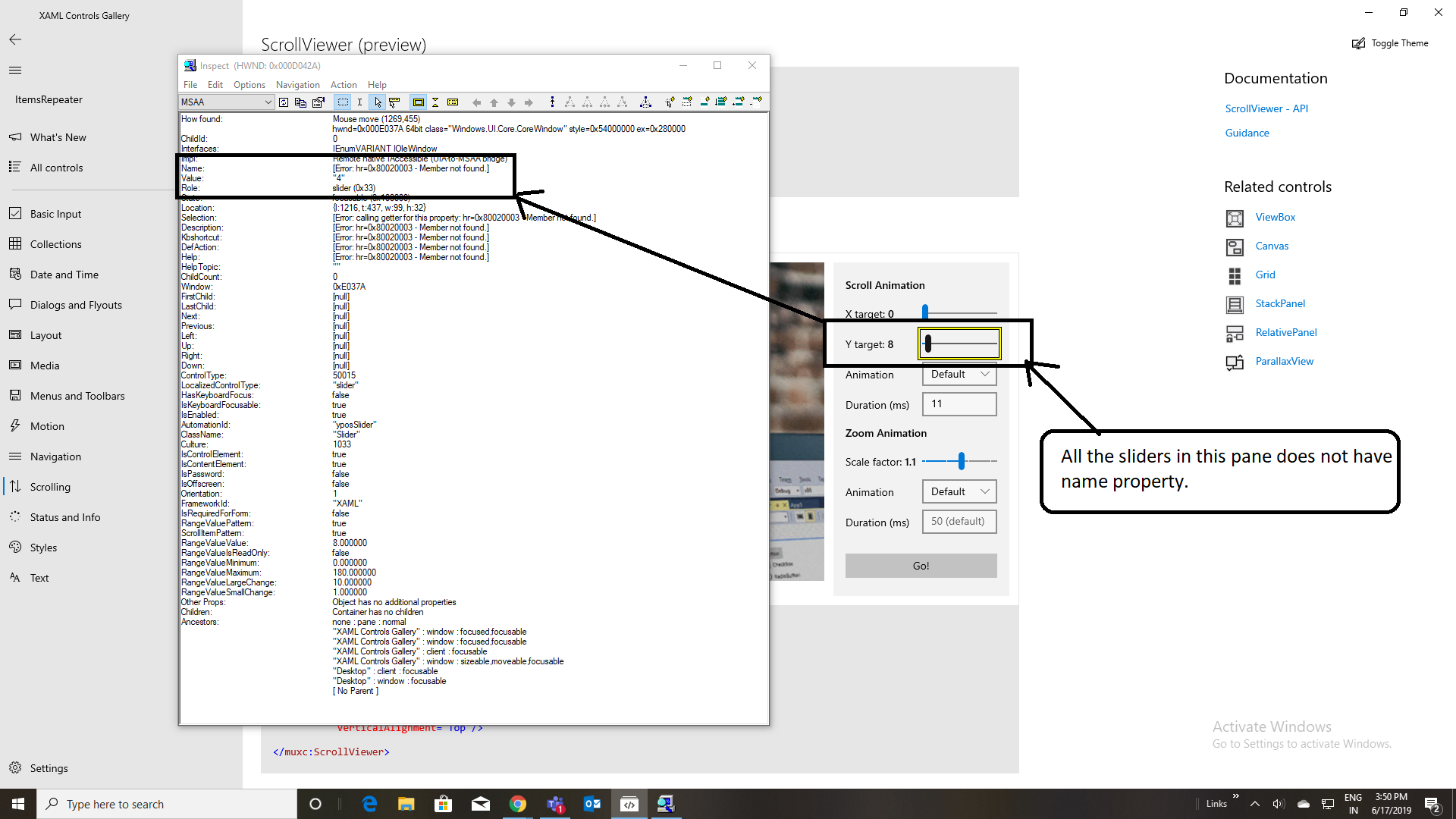Viewport: 1456px width, 819px height.
Task: Navigate to parent element using up arrow icon
Action: pos(494,102)
